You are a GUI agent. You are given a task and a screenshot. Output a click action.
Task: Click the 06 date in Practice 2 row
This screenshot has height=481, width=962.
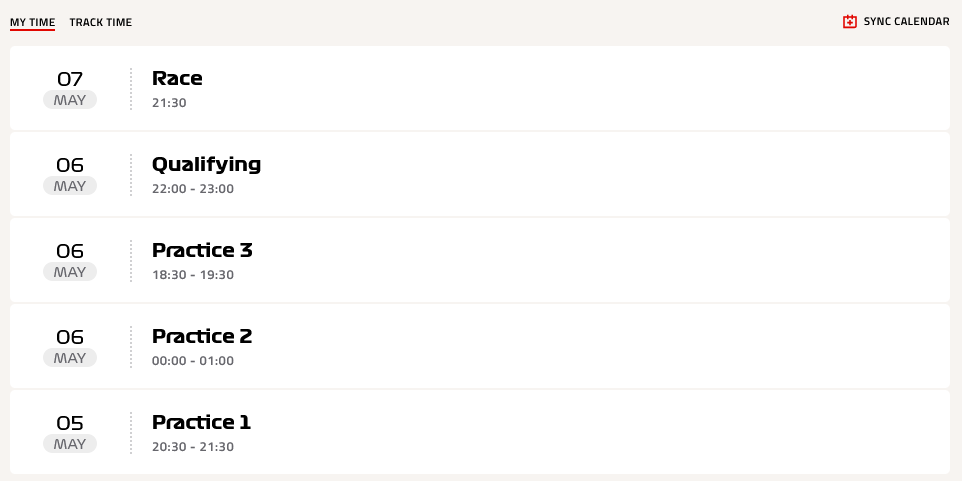[70, 337]
